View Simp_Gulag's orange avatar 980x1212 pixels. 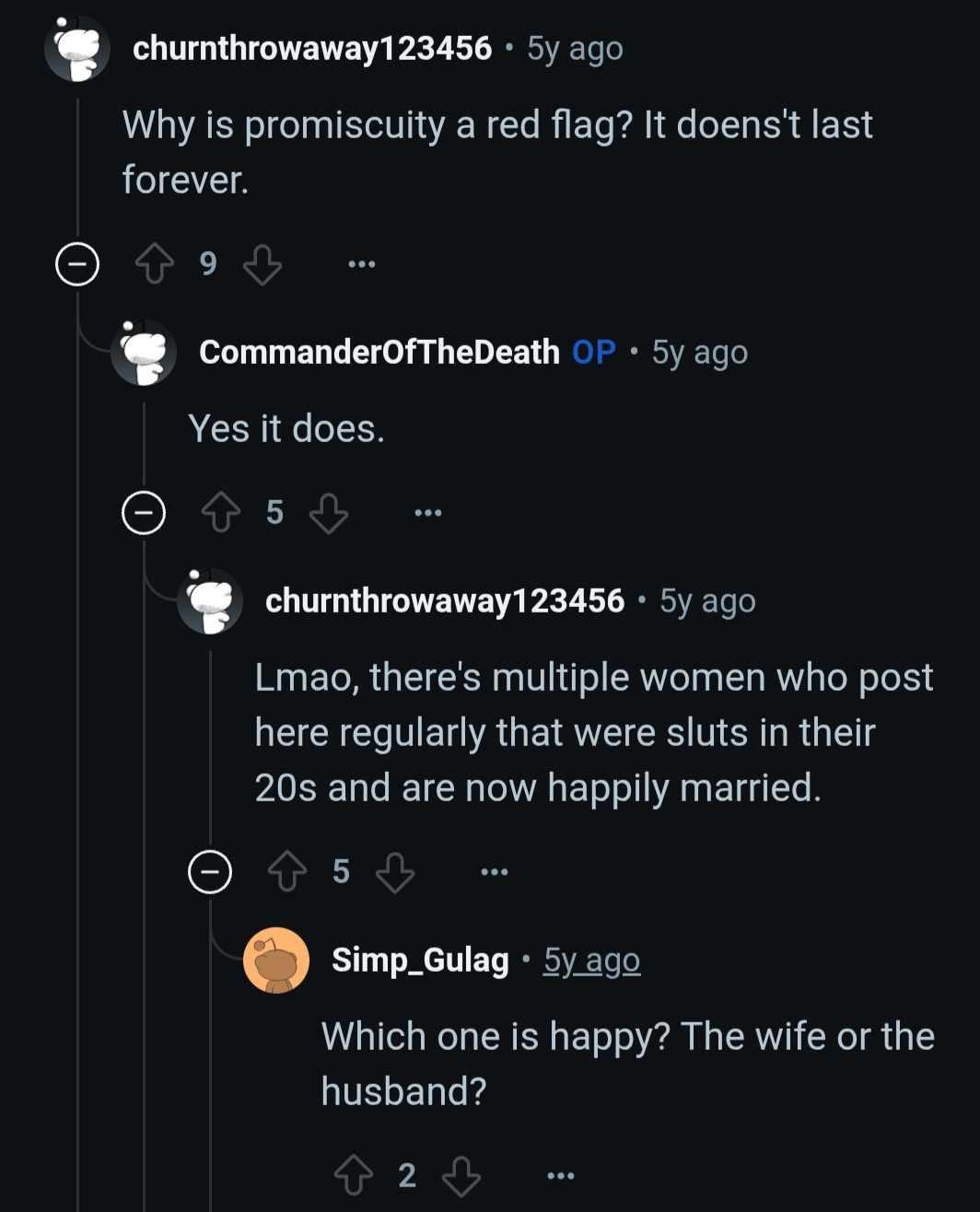click(276, 961)
